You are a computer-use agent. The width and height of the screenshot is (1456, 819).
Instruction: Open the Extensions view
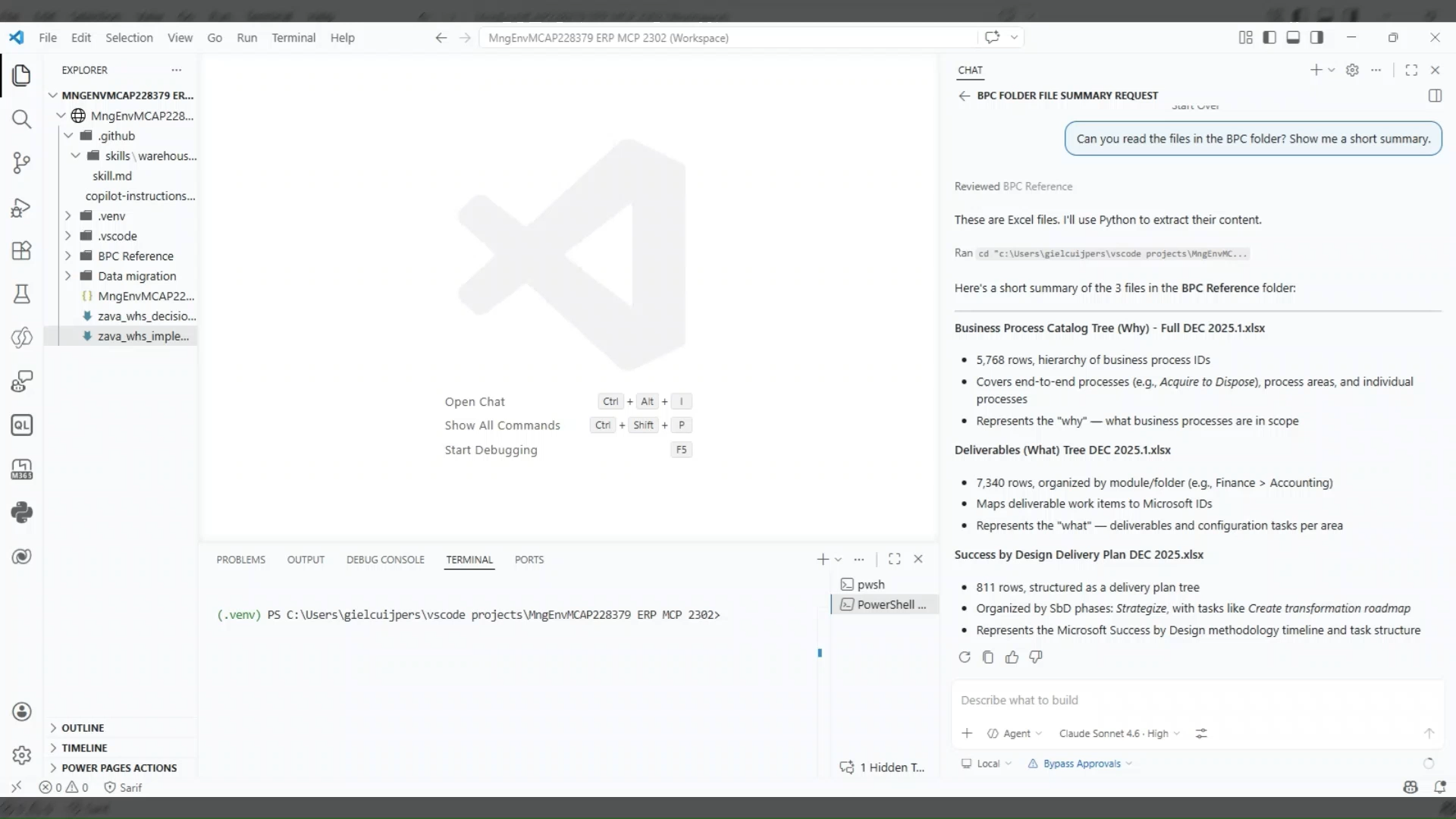[x=21, y=250]
